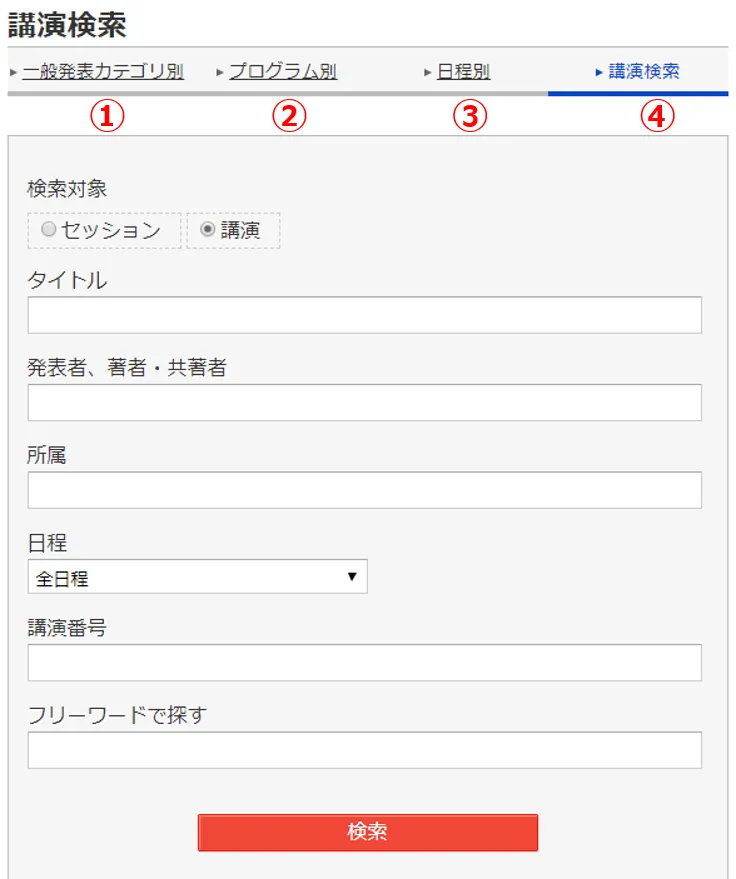The height and width of the screenshot is (879, 736).
Task: Go to the 日程別 tab
Action: tap(464, 72)
